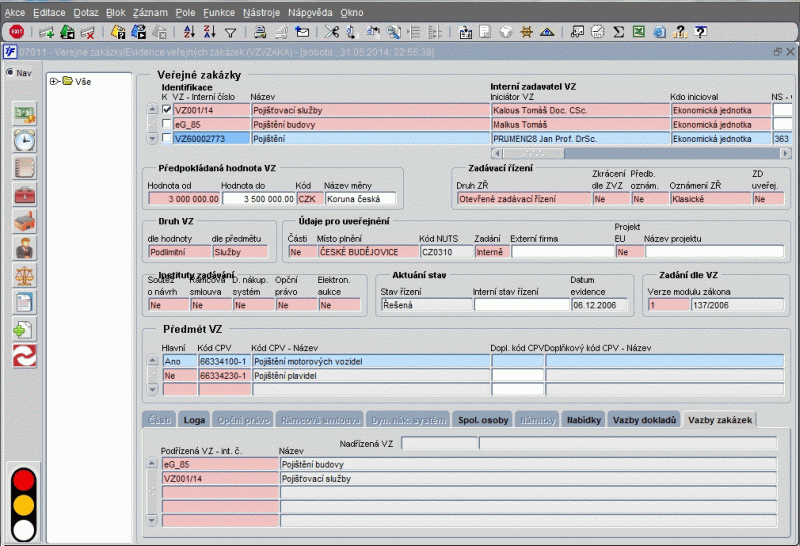Screen dimensions: 800x546
Task: Toggle the checkbox for VZ001/14 row
Action: (x=167, y=110)
